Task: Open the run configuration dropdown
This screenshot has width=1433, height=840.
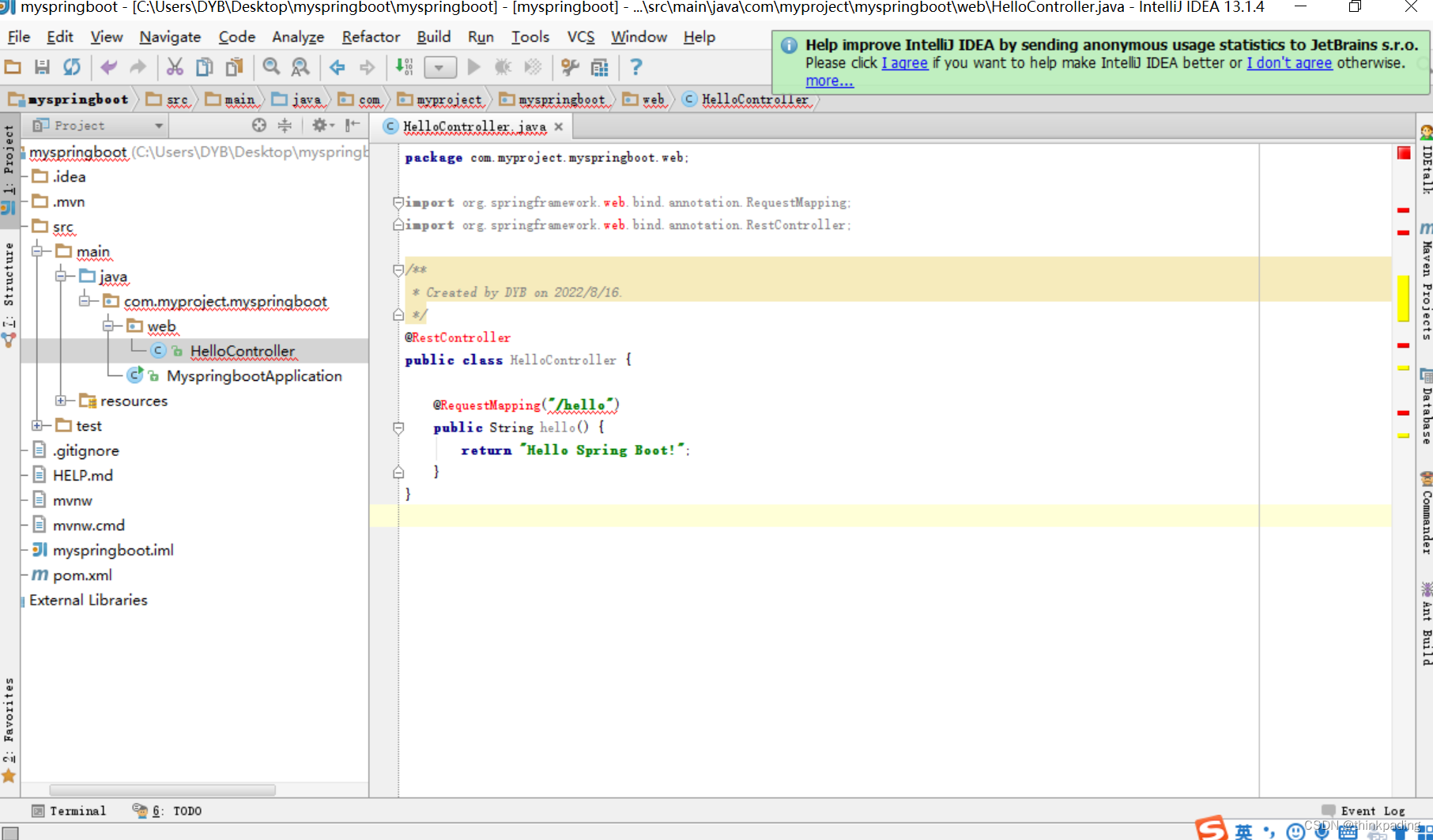Action: coord(439,67)
